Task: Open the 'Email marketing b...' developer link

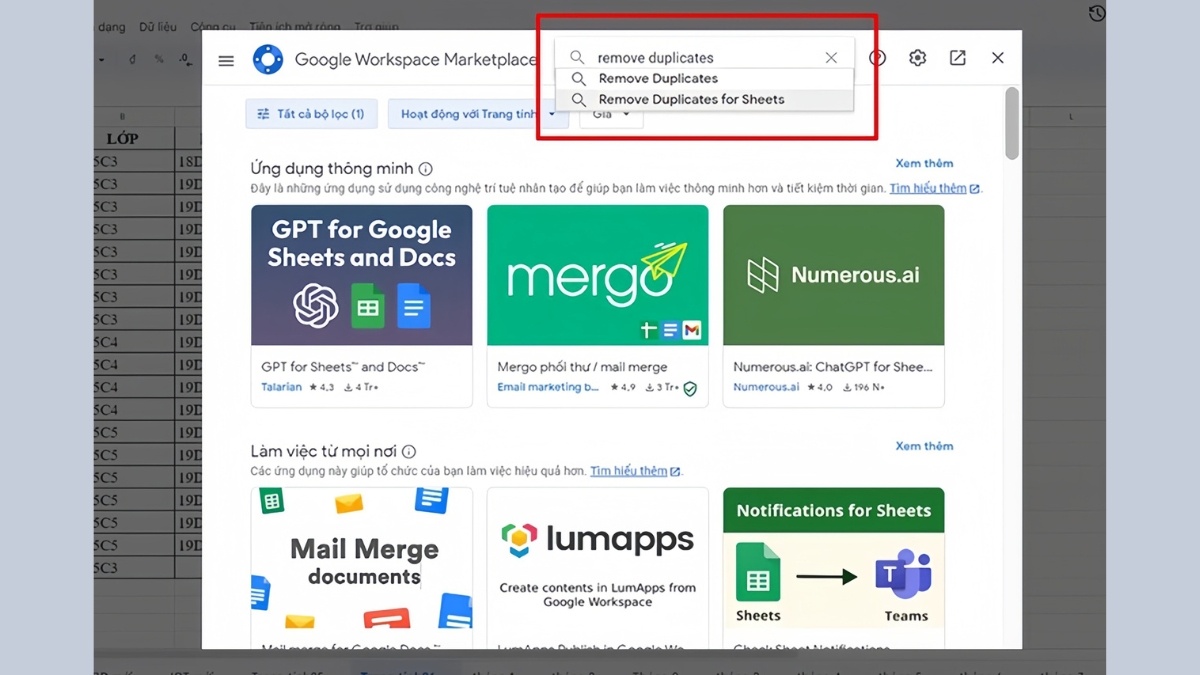Action: pyautogui.click(x=548, y=387)
